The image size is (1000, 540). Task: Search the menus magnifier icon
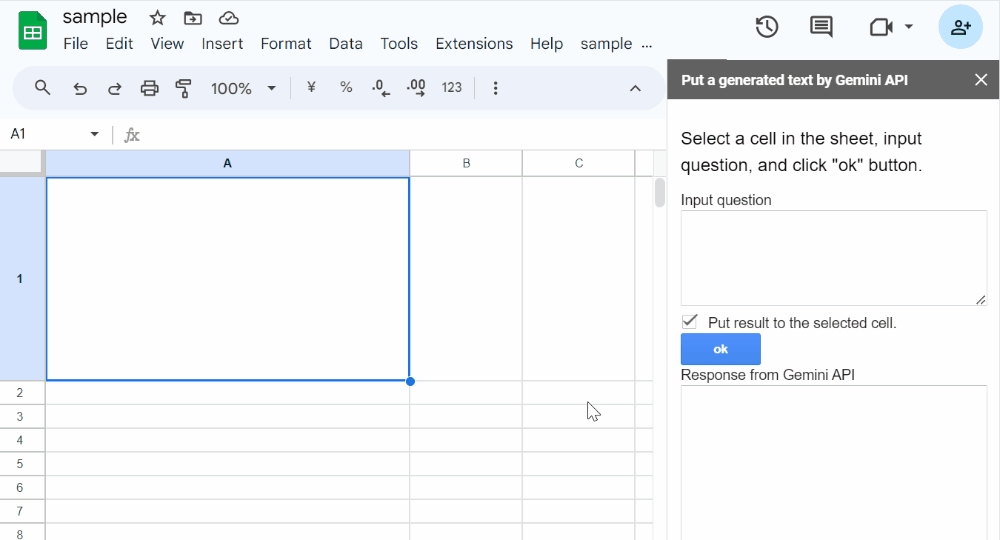[x=42, y=87]
